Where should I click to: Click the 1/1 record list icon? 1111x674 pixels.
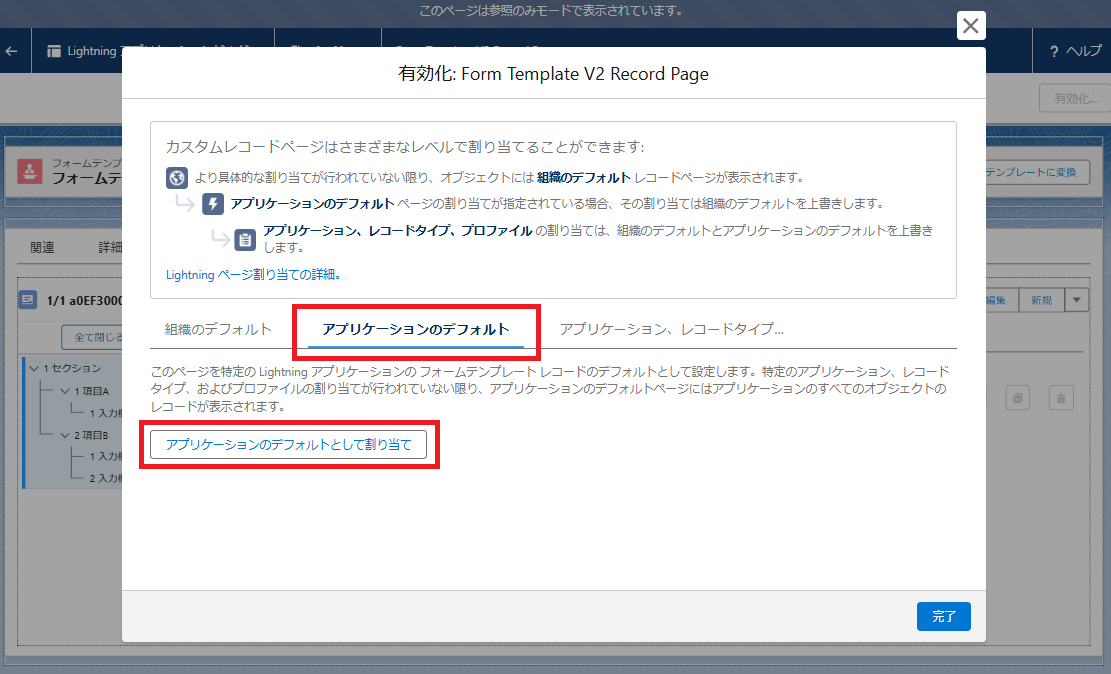(x=28, y=300)
